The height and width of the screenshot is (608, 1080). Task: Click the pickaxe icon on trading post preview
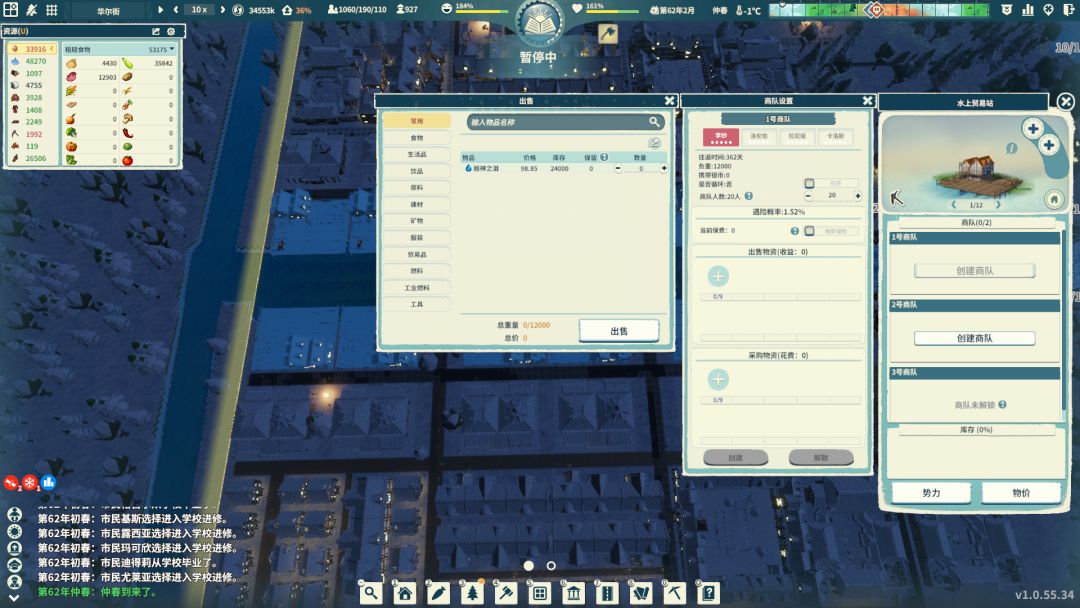(896, 198)
